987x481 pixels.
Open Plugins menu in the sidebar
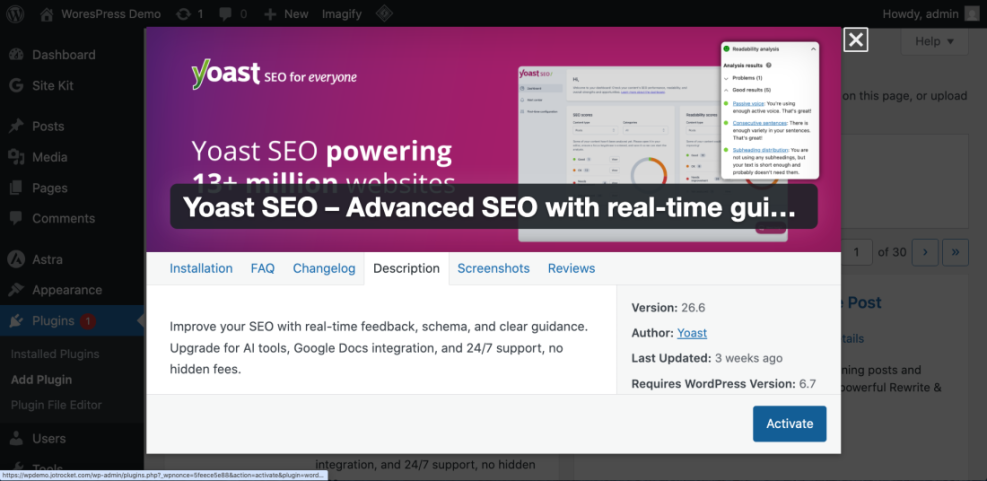point(54,321)
